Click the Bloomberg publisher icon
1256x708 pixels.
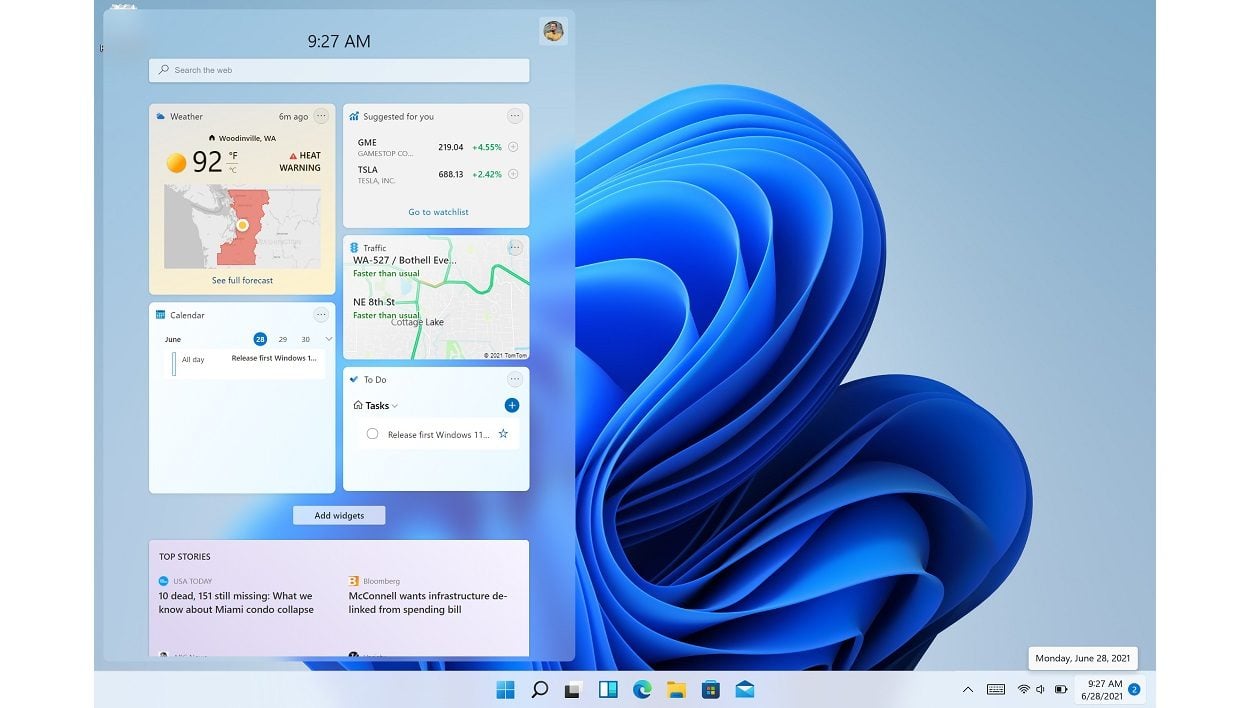352,580
